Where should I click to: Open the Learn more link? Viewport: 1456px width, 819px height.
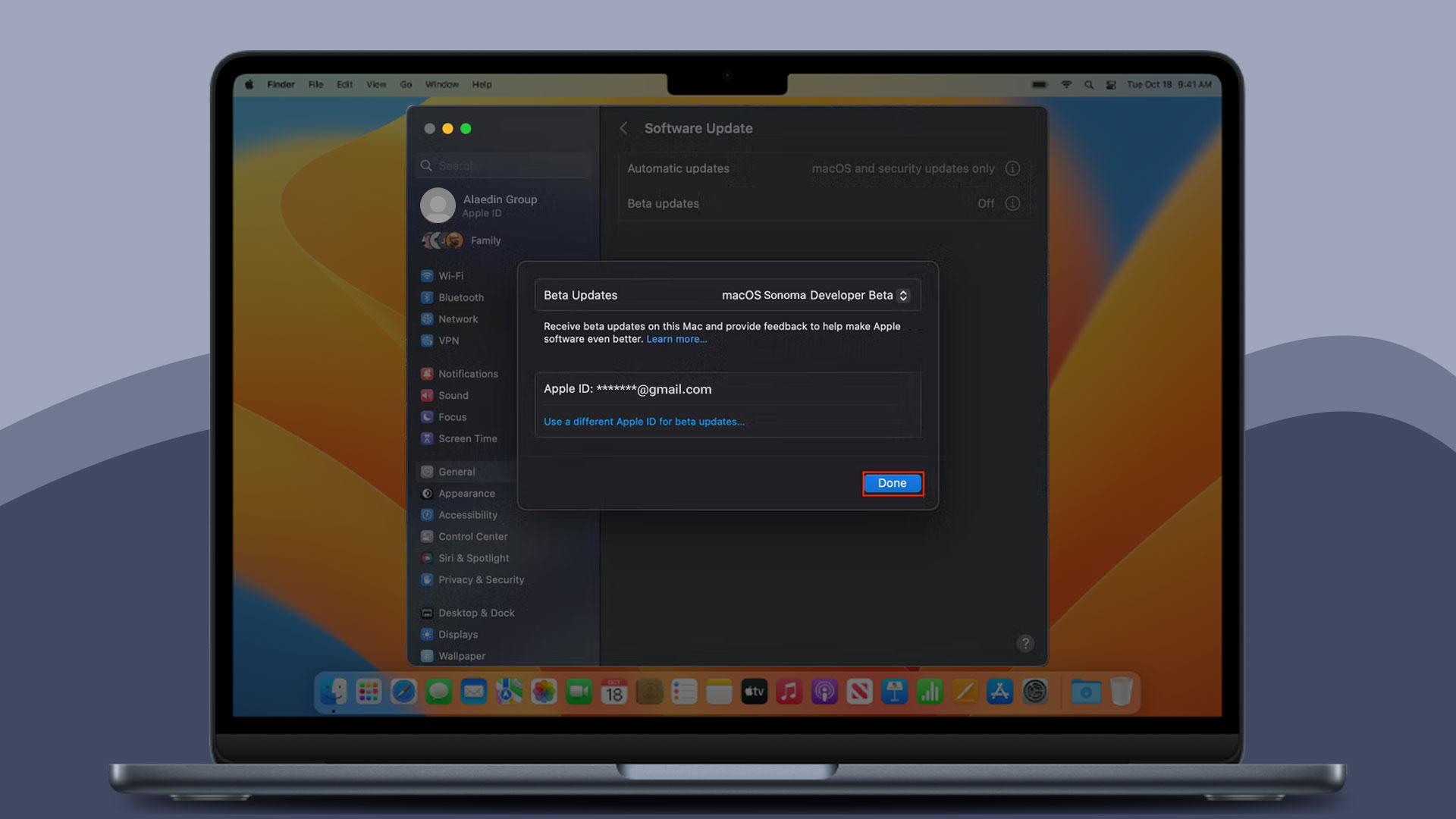[x=676, y=339]
